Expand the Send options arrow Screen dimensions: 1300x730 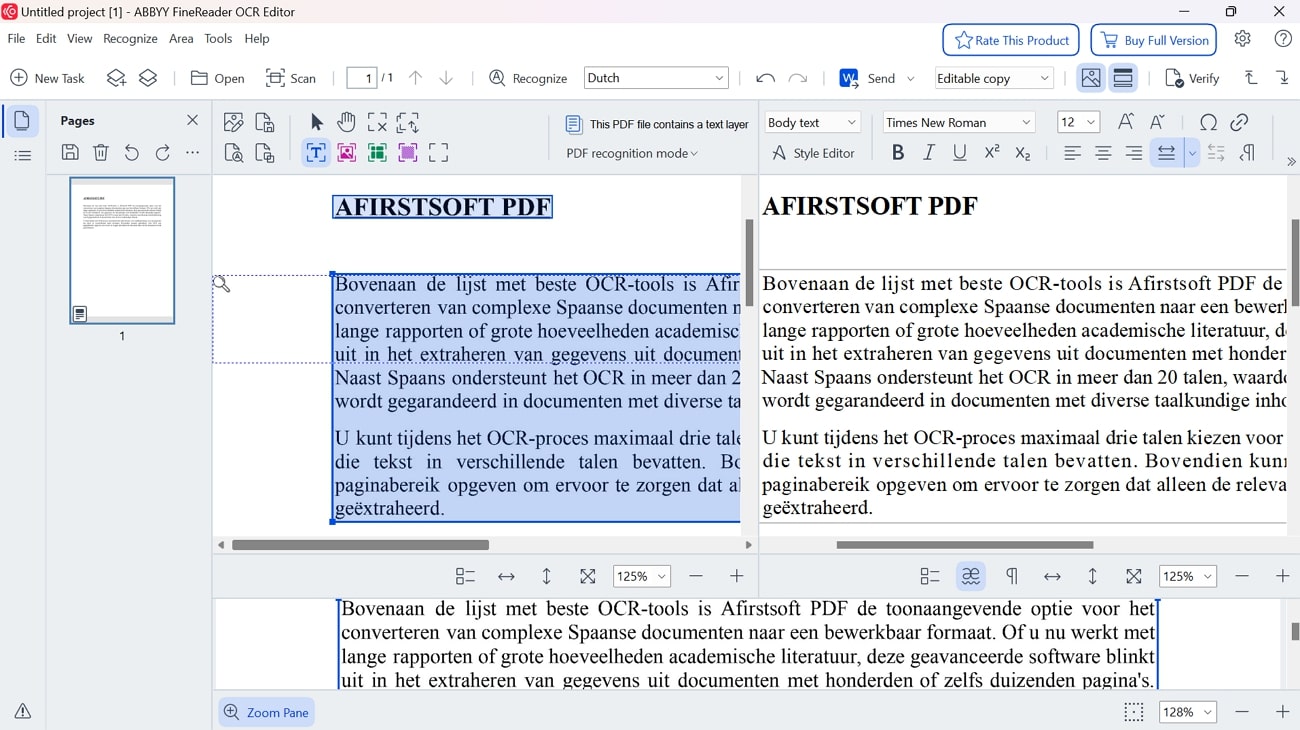[x=910, y=78]
